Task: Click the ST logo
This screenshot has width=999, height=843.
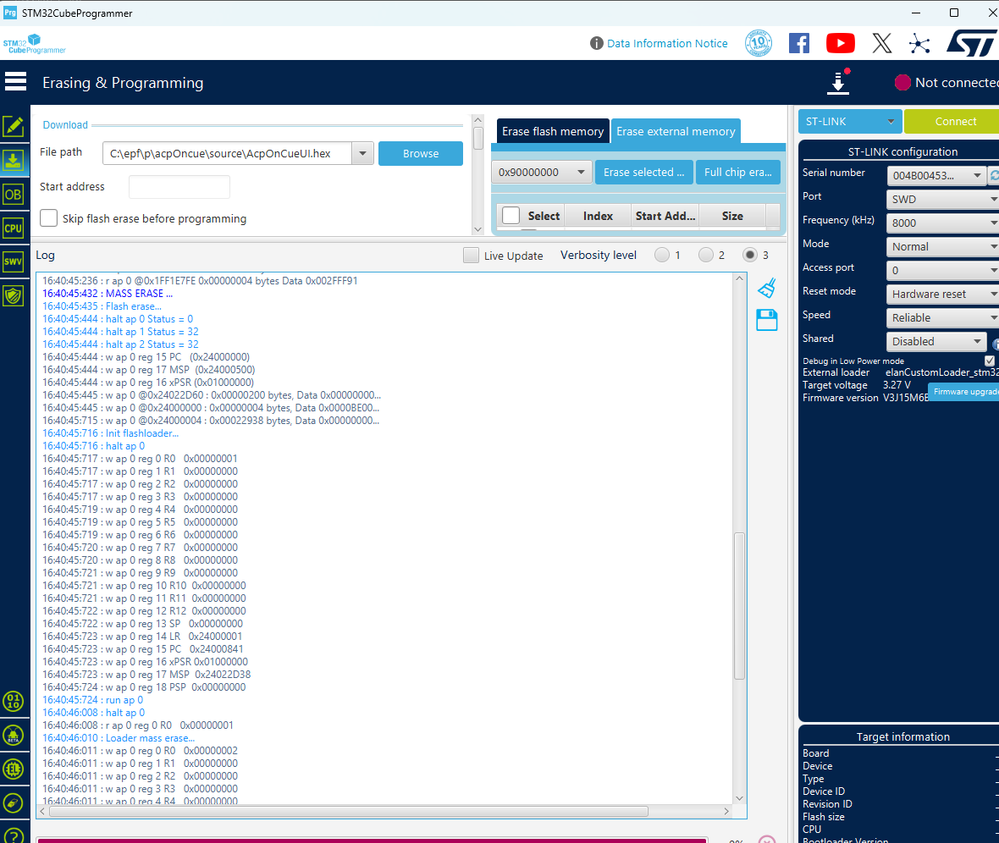Action: 971,43
